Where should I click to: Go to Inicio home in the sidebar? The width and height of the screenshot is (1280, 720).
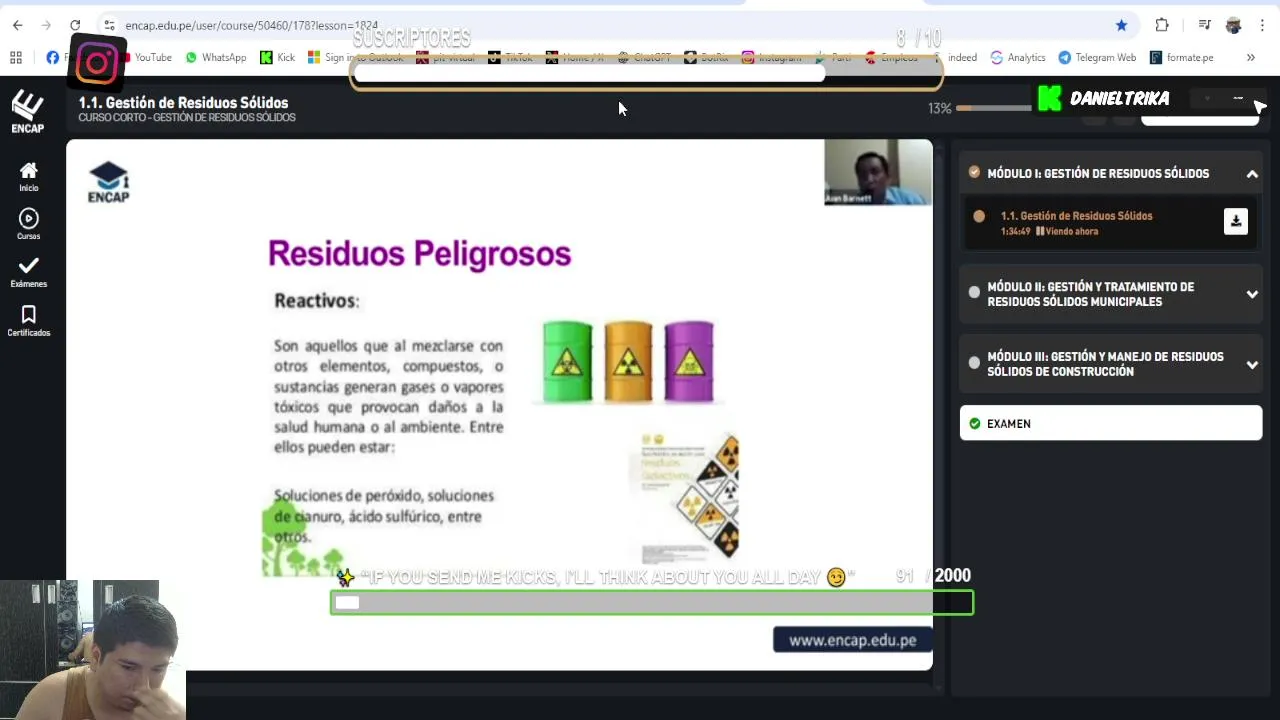click(28, 177)
